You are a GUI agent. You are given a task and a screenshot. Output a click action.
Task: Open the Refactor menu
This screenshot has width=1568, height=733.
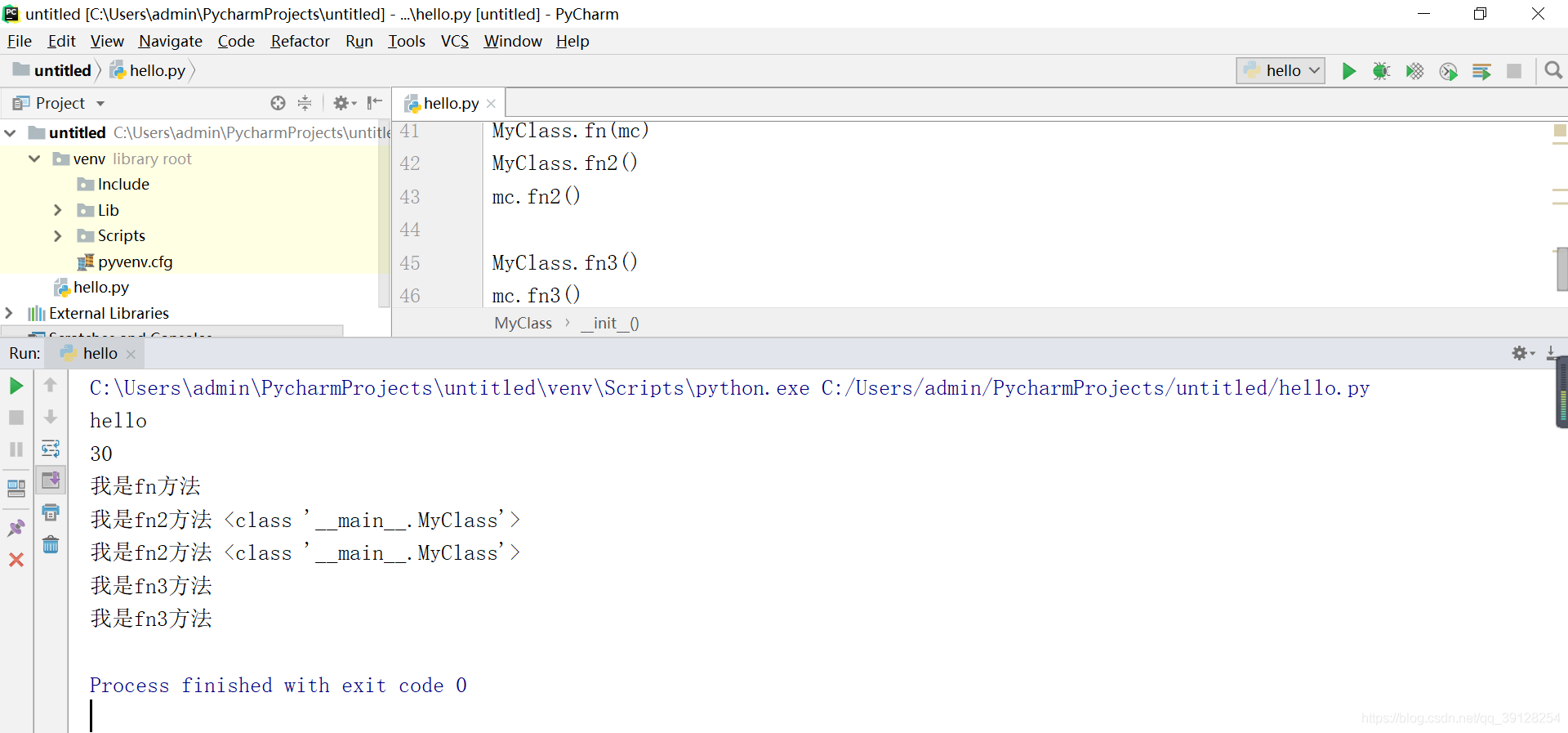coord(300,41)
